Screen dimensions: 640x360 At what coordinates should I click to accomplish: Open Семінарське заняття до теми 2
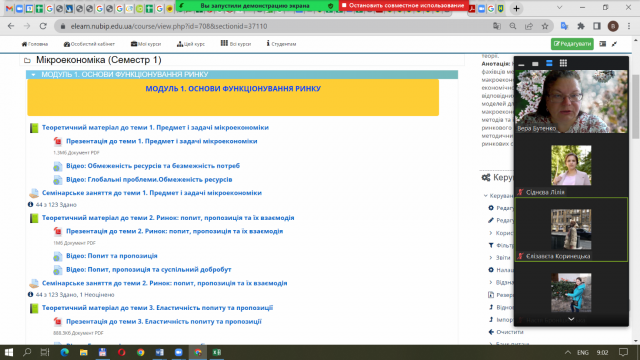(x=164, y=283)
